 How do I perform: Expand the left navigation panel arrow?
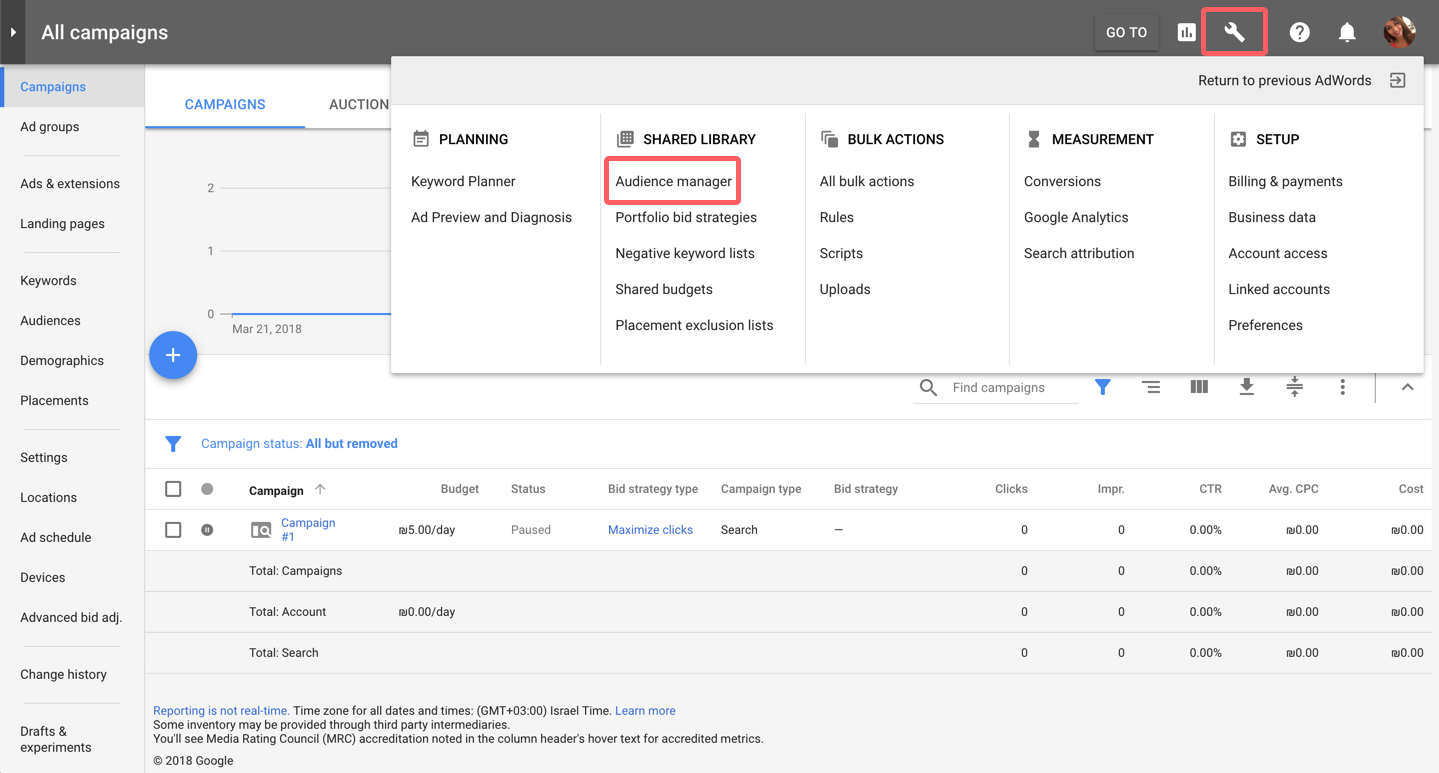[x=13, y=32]
